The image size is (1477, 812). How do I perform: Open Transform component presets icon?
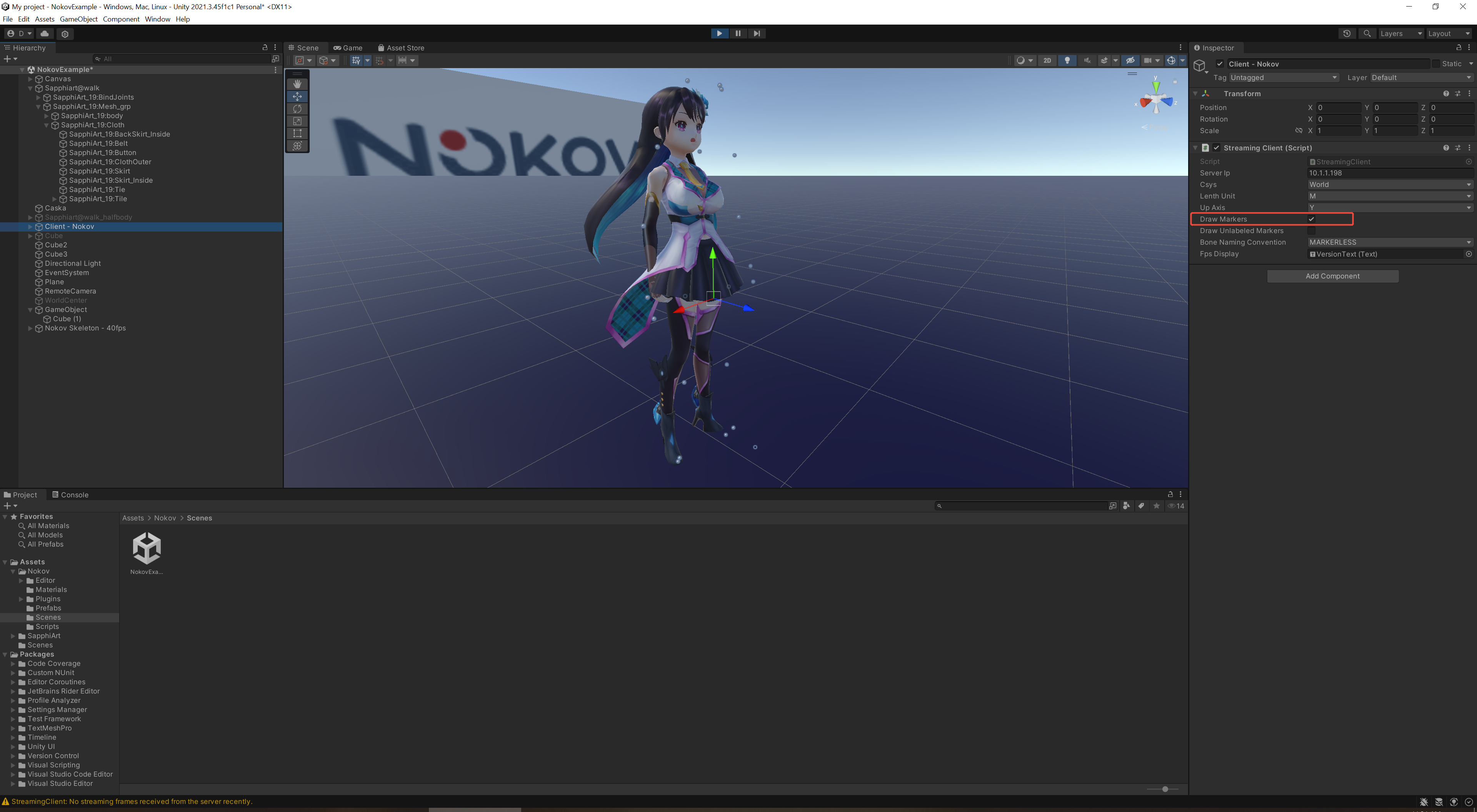[1457, 93]
